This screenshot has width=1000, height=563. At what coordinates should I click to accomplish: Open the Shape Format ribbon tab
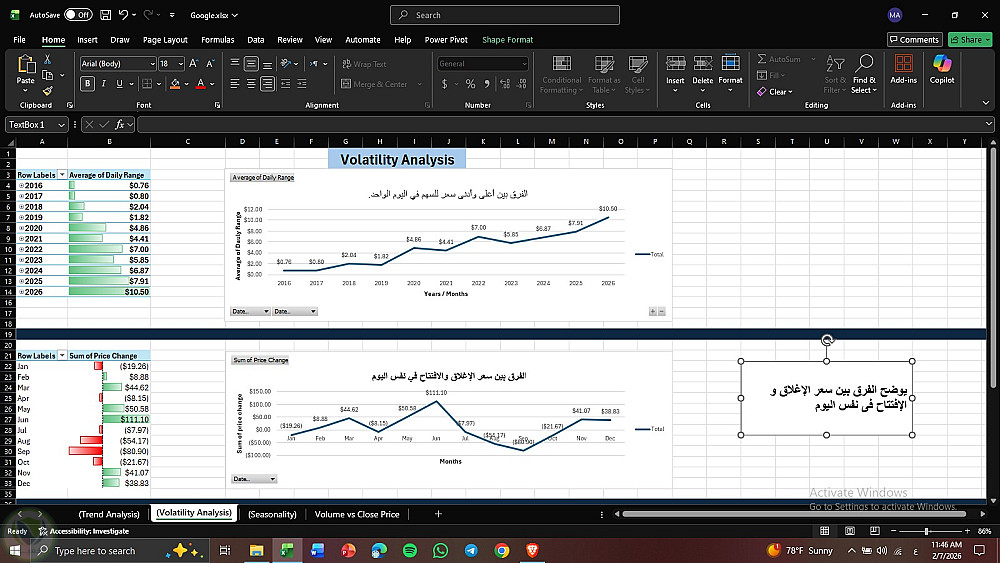click(x=508, y=40)
